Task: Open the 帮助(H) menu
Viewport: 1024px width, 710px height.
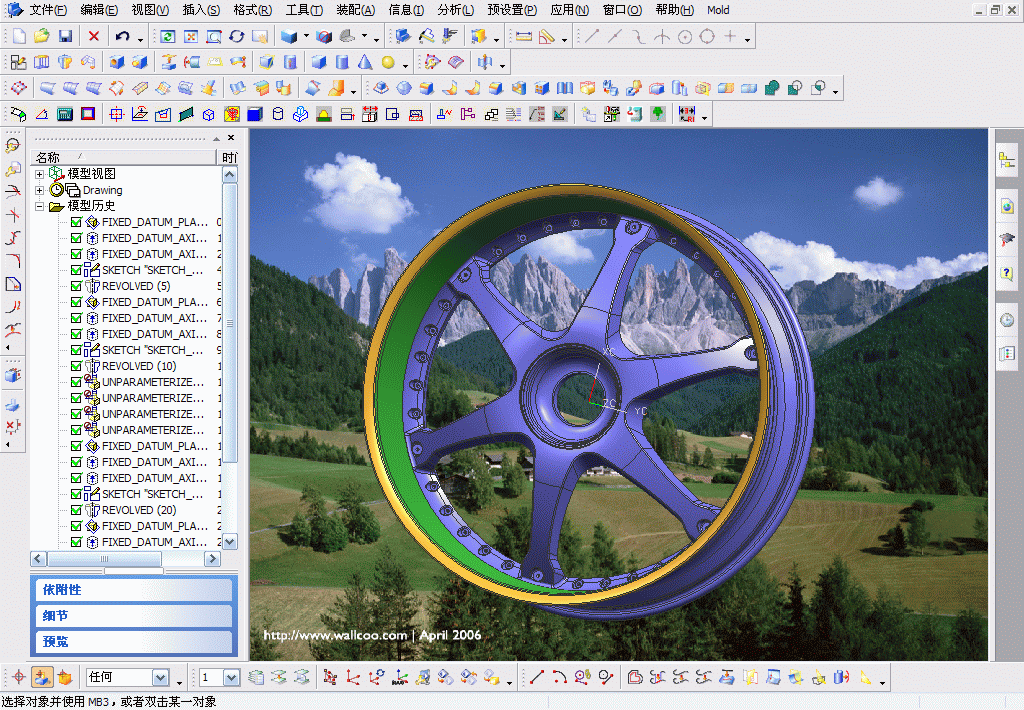Action: click(675, 10)
